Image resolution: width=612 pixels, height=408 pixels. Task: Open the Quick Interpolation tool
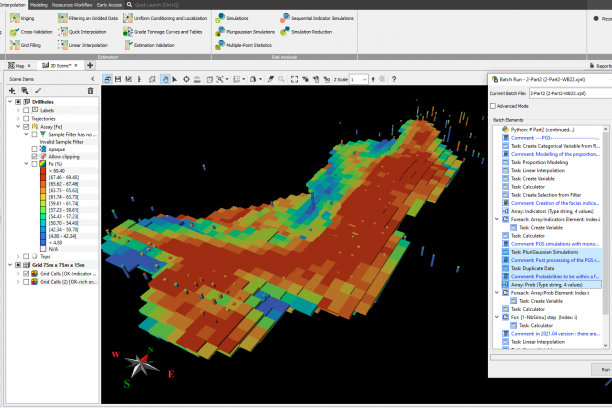(82, 32)
